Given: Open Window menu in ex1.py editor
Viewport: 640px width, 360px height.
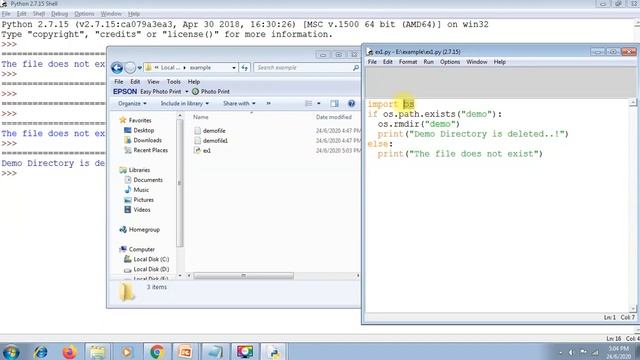Looking at the screenshot, I should click(477, 62).
